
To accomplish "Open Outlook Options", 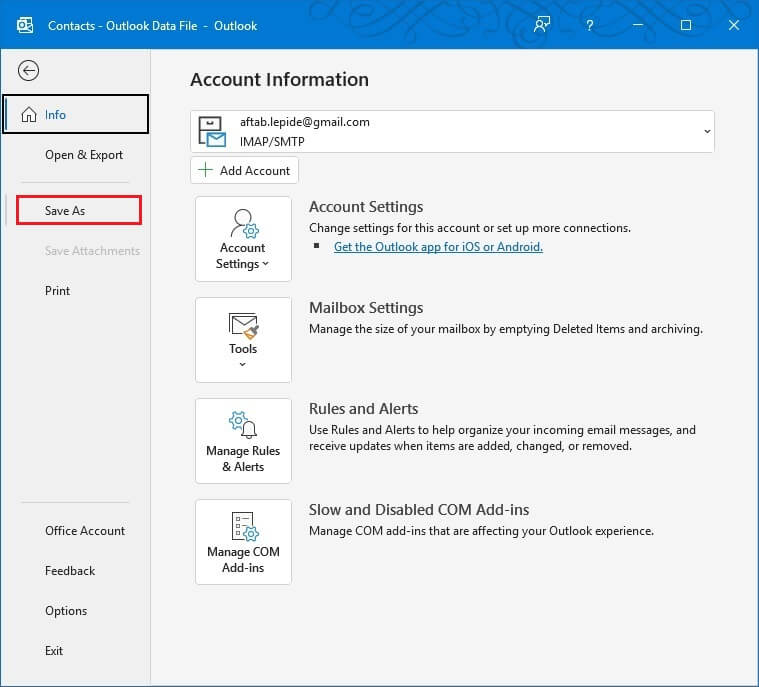I will (66, 611).
